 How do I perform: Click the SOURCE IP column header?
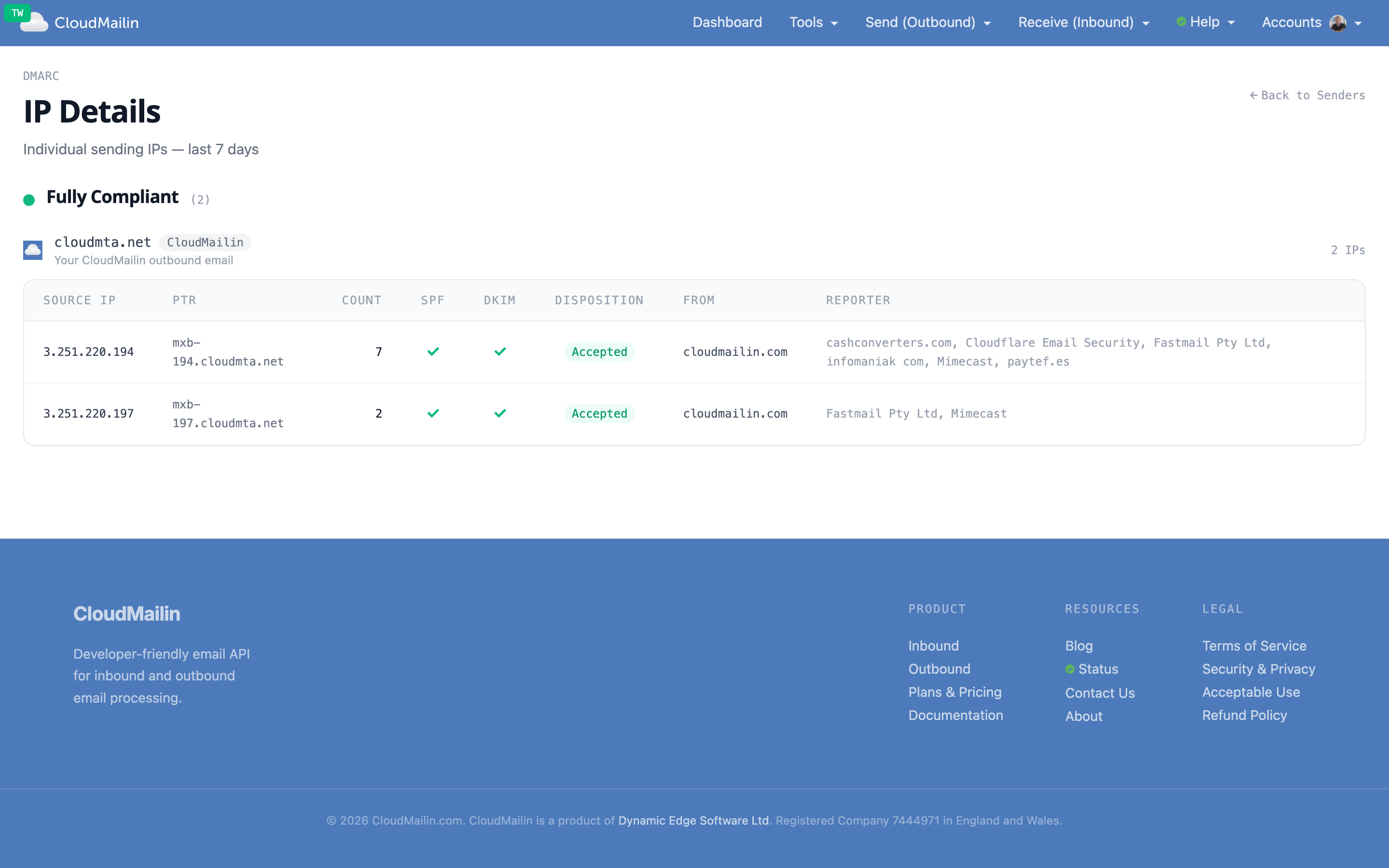[79, 300]
